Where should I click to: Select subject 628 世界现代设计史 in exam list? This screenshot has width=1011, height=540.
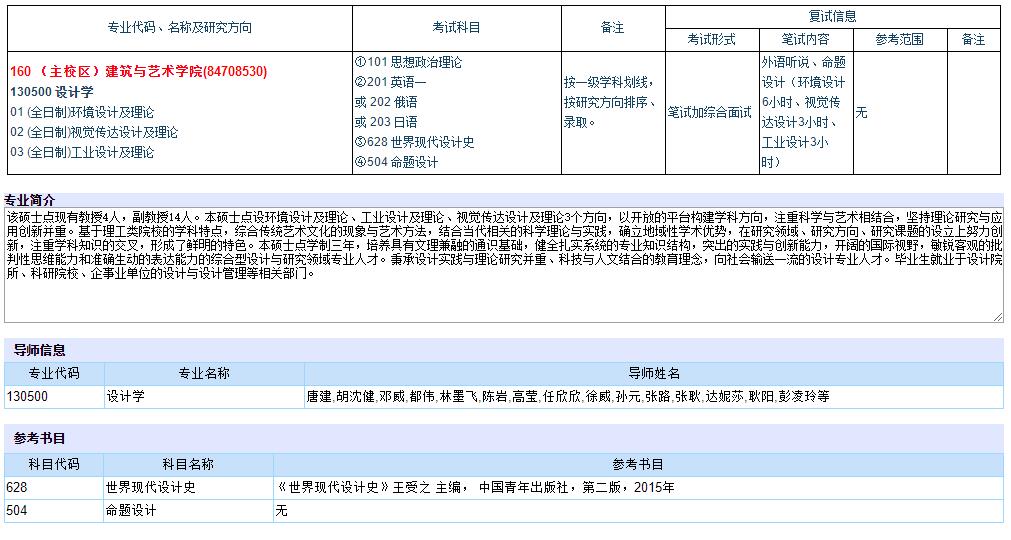(x=414, y=142)
